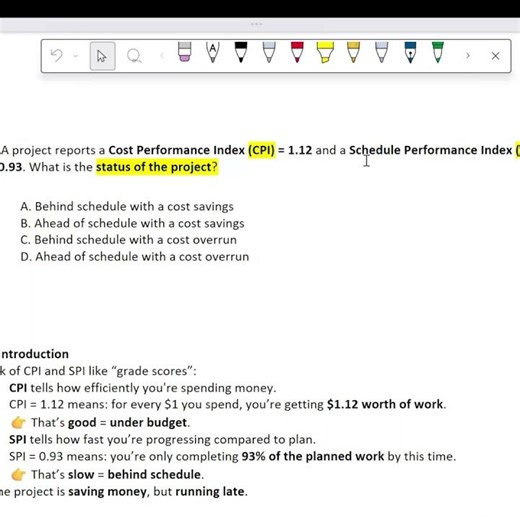Select the cursor Select tool
The height and width of the screenshot is (520, 520).
(x=102, y=56)
